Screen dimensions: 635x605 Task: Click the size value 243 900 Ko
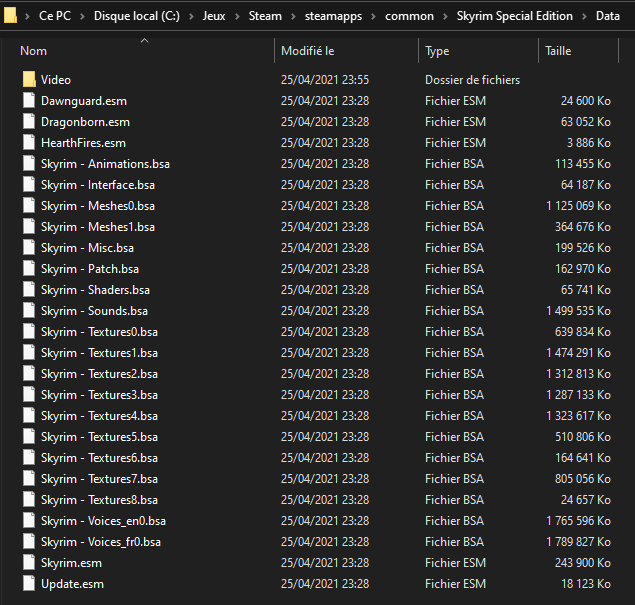[583, 563]
